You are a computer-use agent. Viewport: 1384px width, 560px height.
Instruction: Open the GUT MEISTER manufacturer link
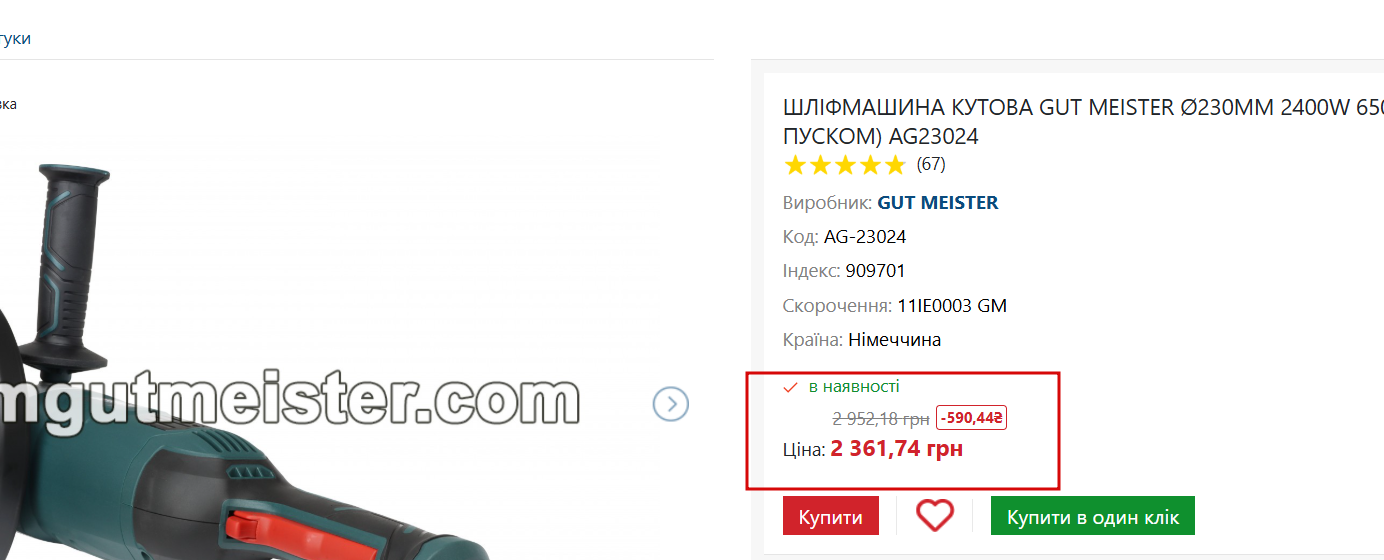938,203
